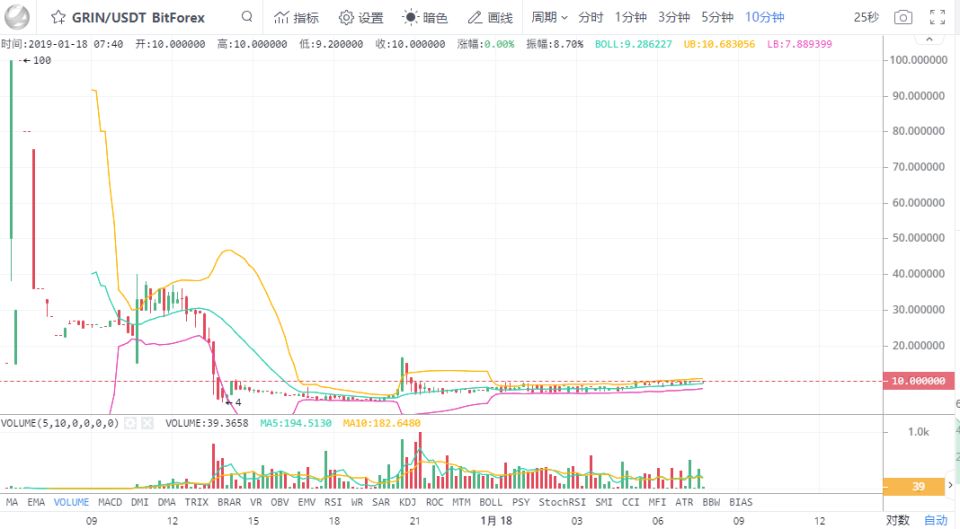Select the PSY indicator
Screen dimensions: 960x529
click(520, 502)
